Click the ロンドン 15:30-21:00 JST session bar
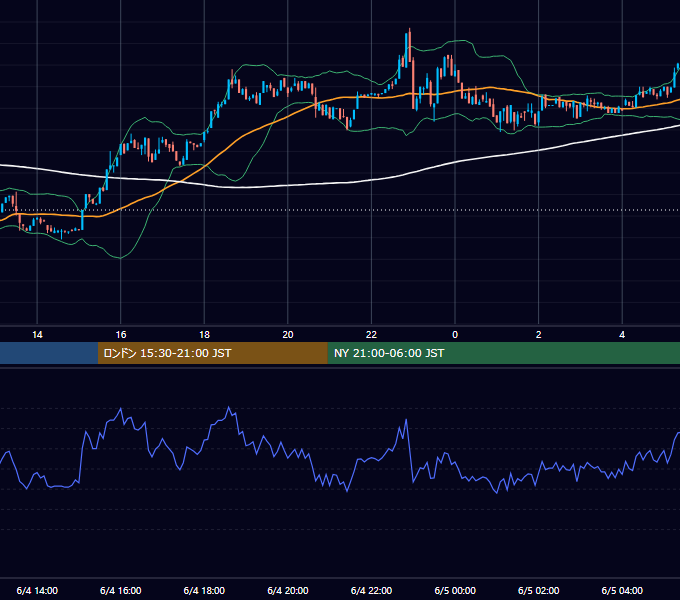This screenshot has width=680, height=600. point(212,353)
